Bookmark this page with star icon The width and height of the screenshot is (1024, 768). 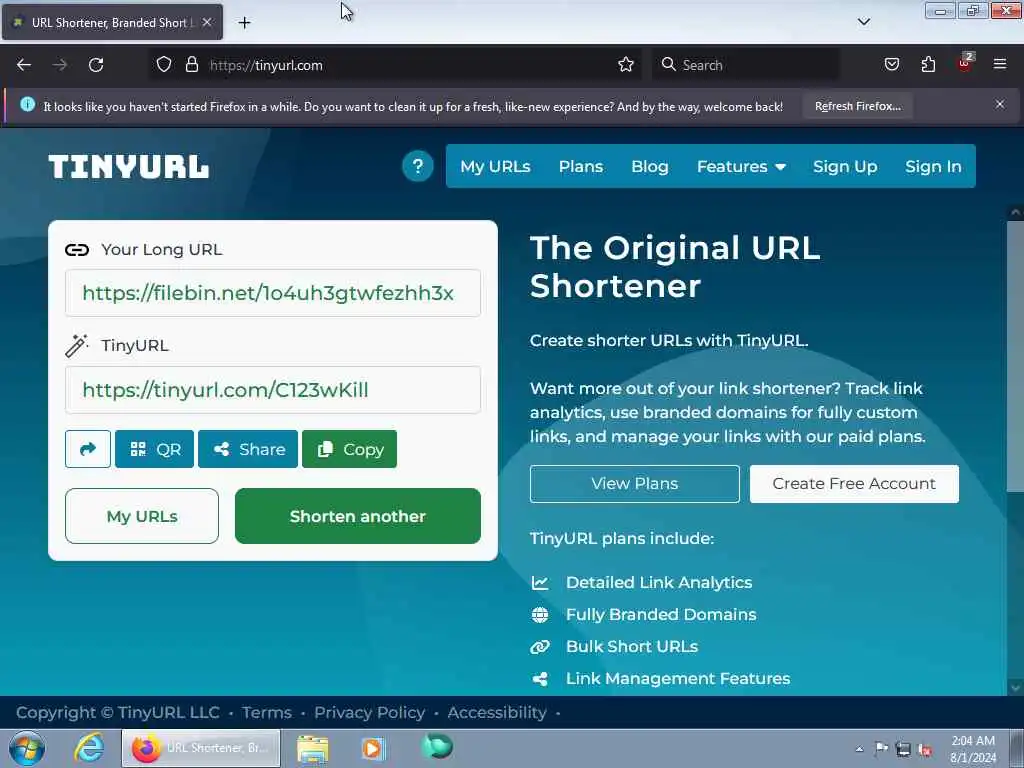click(626, 65)
